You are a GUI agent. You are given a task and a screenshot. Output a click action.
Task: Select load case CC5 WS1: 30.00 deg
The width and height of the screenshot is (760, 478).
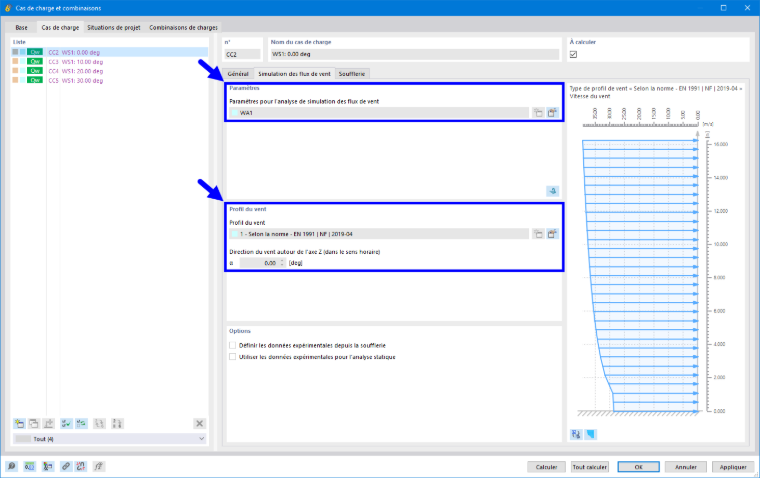point(110,80)
